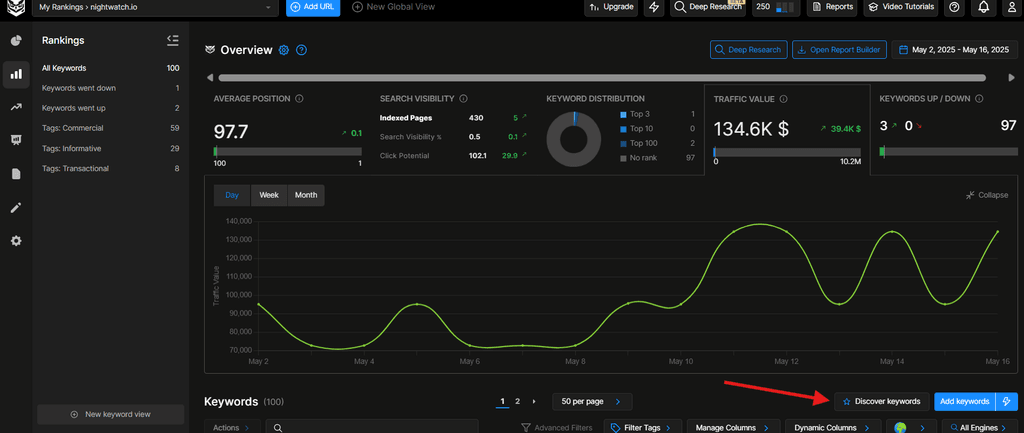Open the Manage Columns dropdown
Viewport: 1024px width, 433px height.
click(734, 427)
